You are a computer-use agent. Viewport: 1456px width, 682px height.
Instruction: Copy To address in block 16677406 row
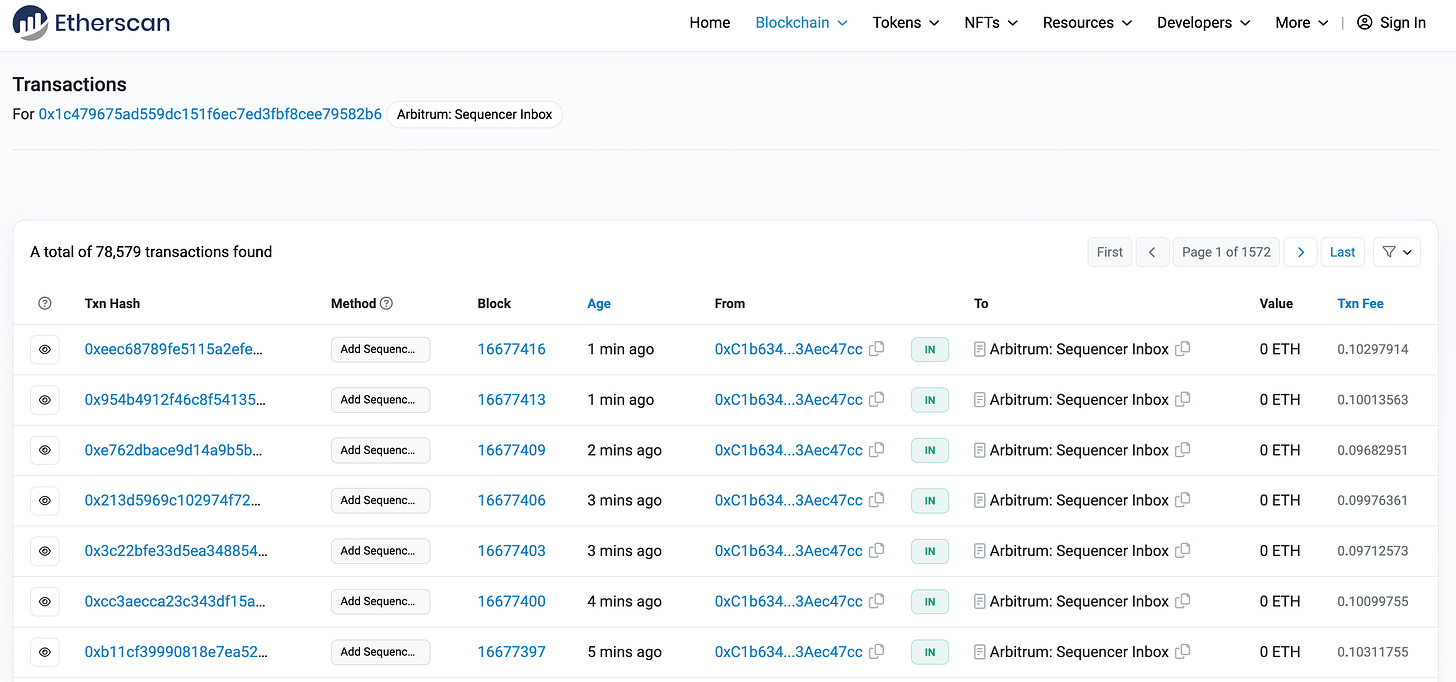coord(1183,500)
